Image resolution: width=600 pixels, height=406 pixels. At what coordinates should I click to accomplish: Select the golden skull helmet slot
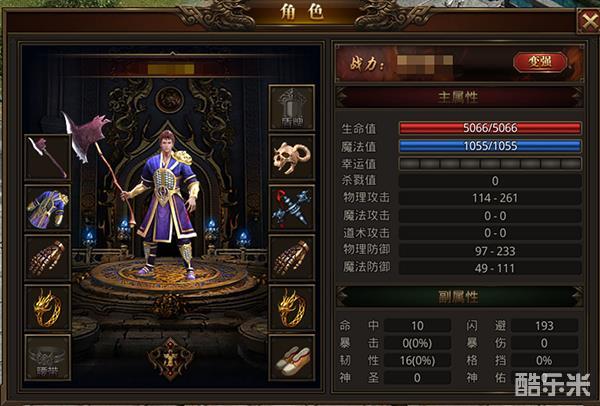click(x=292, y=157)
